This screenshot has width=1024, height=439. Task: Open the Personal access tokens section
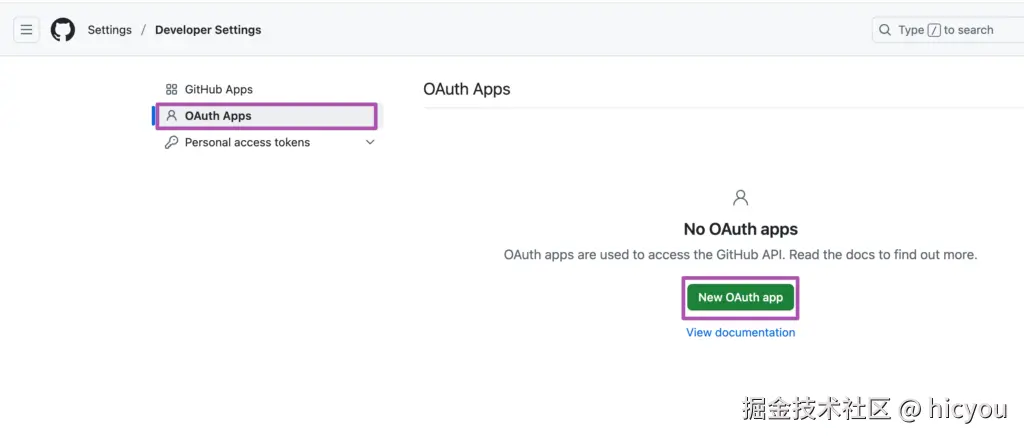pyautogui.click(x=247, y=143)
